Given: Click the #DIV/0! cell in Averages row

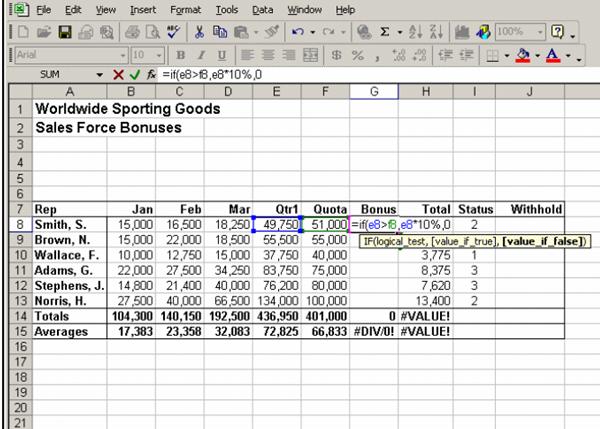Looking at the screenshot, I should coord(374,331).
